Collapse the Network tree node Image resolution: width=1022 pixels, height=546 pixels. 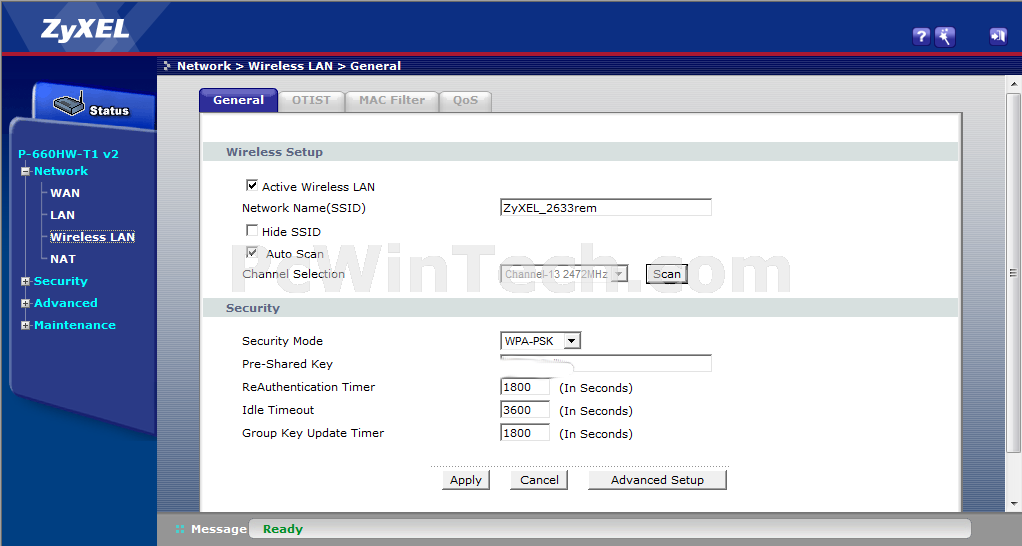25,171
